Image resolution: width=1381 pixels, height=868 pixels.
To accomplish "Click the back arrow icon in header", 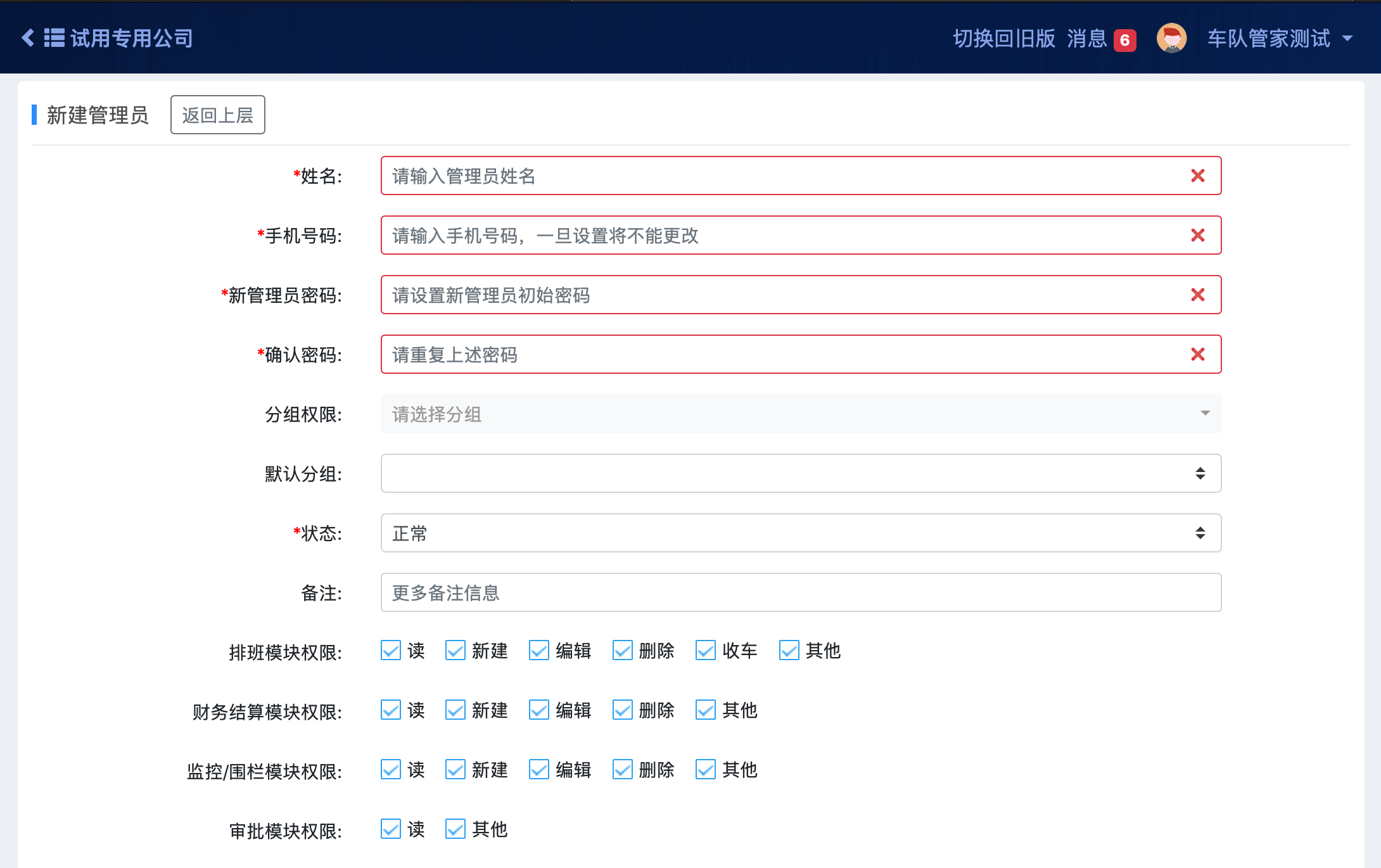I will pos(28,38).
